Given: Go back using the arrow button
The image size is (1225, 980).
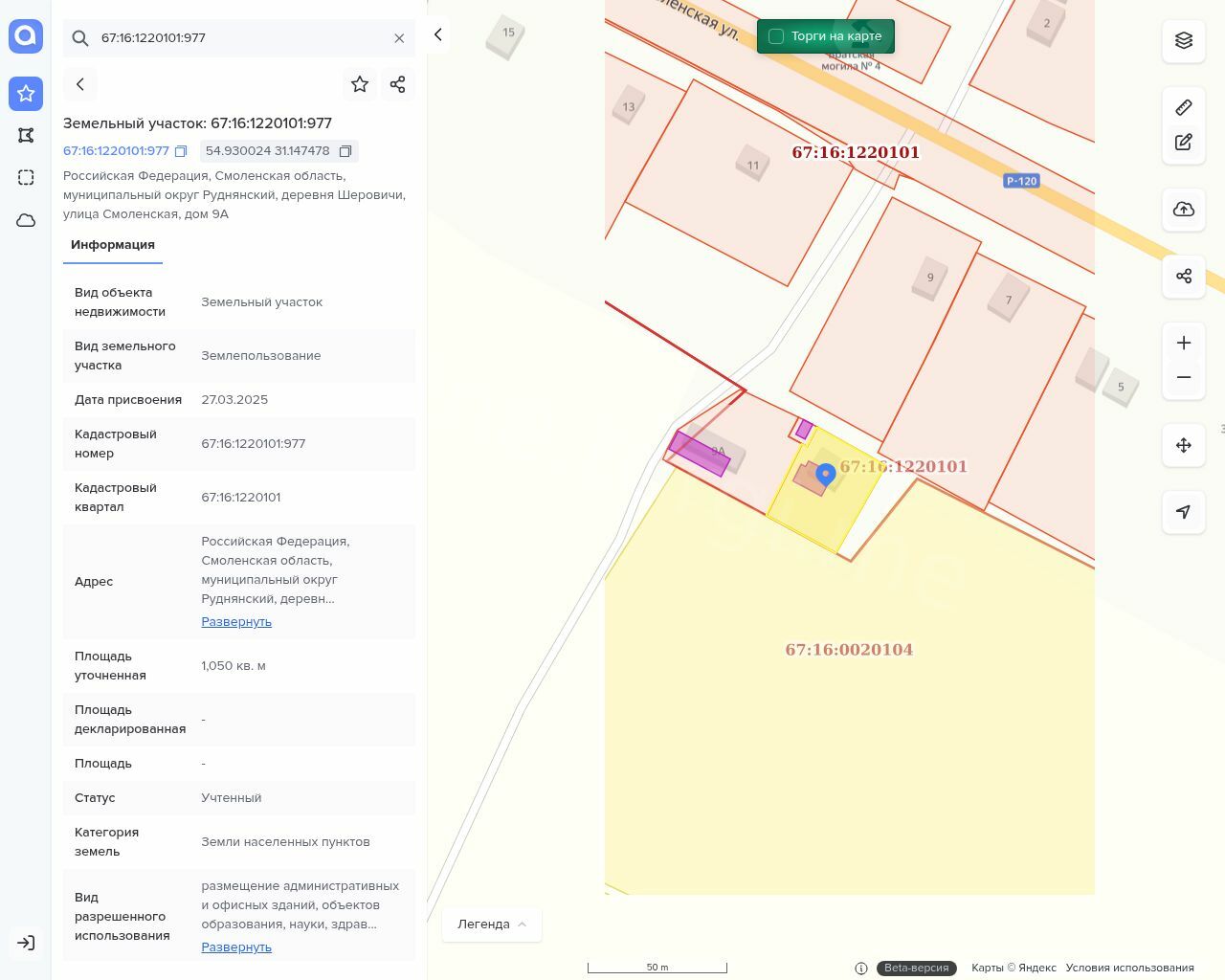Looking at the screenshot, I should coord(80,84).
